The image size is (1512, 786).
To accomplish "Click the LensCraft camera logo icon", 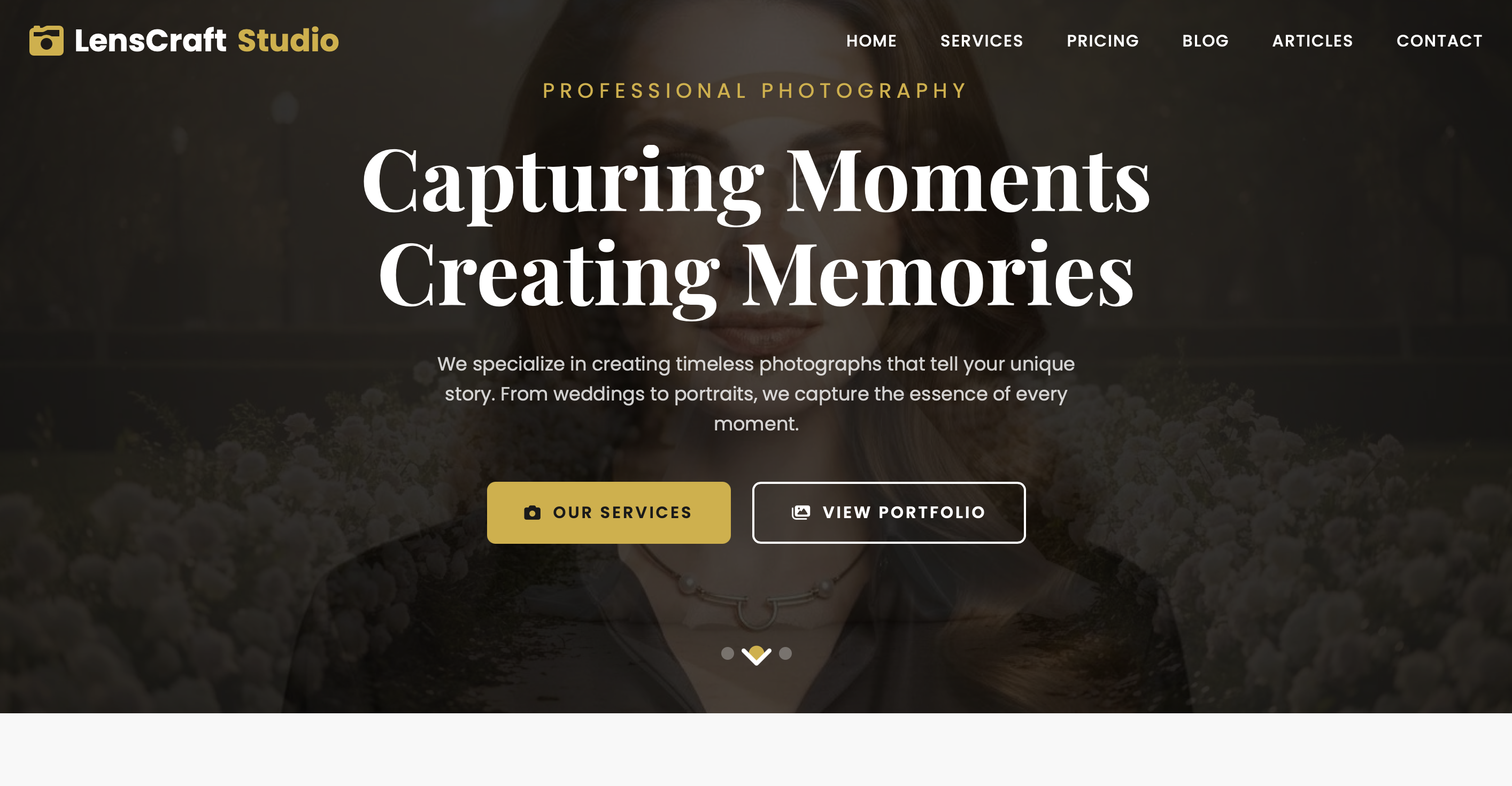I will [x=47, y=41].
